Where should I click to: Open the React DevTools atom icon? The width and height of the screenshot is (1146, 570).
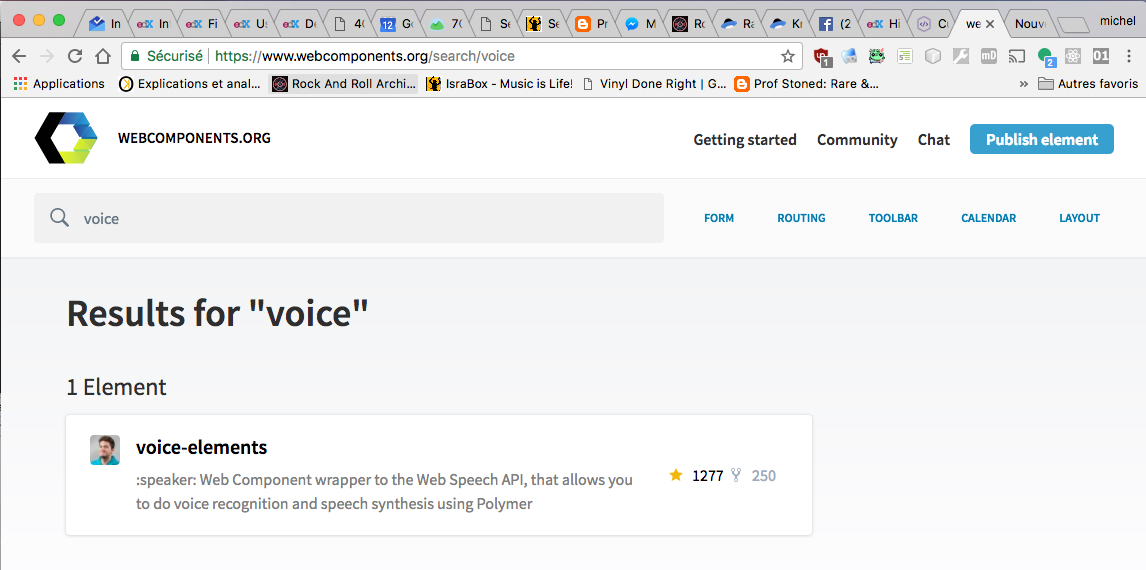point(1073,56)
